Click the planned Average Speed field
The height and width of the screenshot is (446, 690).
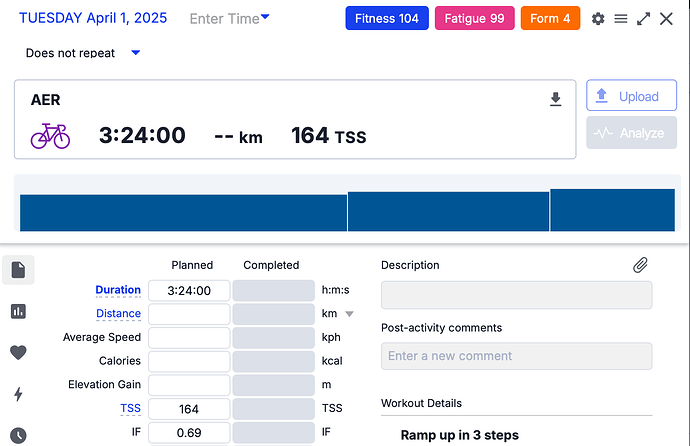(x=189, y=338)
